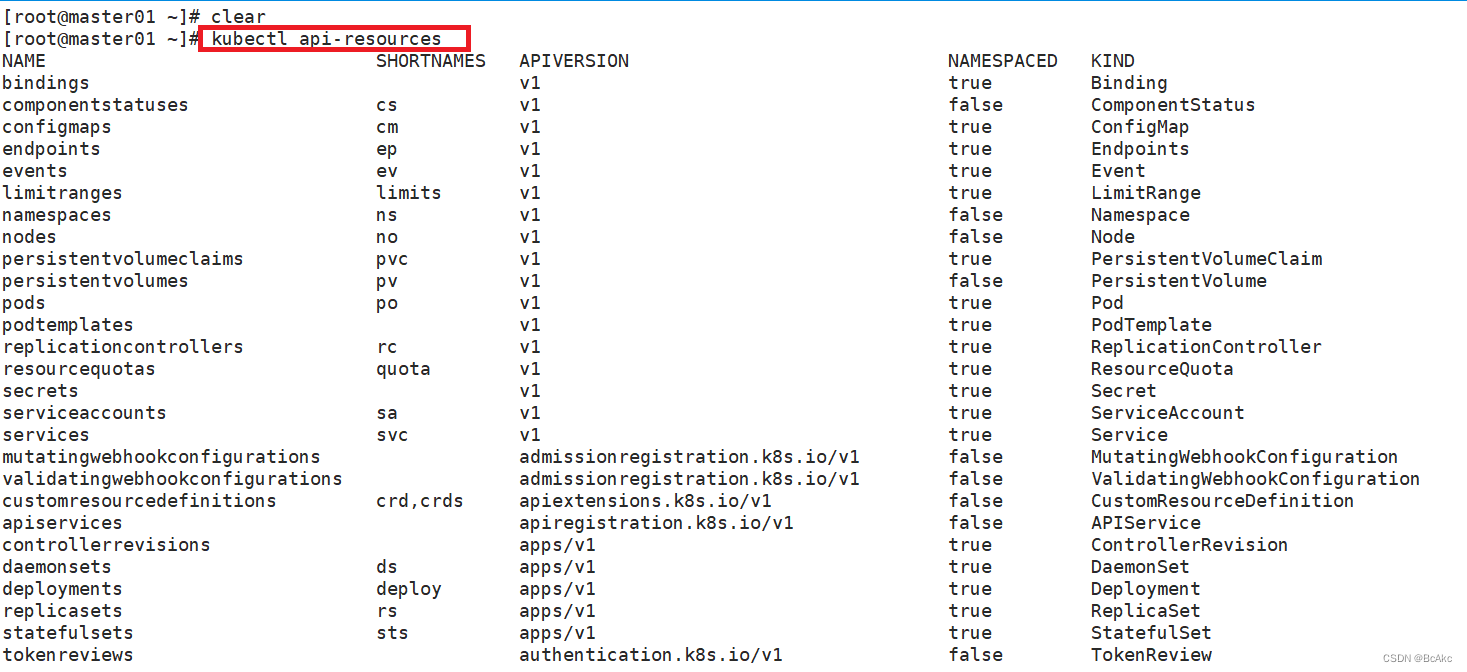Click 'false' in the nodes row
The width and height of the screenshot is (1467, 672).
tap(976, 237)
